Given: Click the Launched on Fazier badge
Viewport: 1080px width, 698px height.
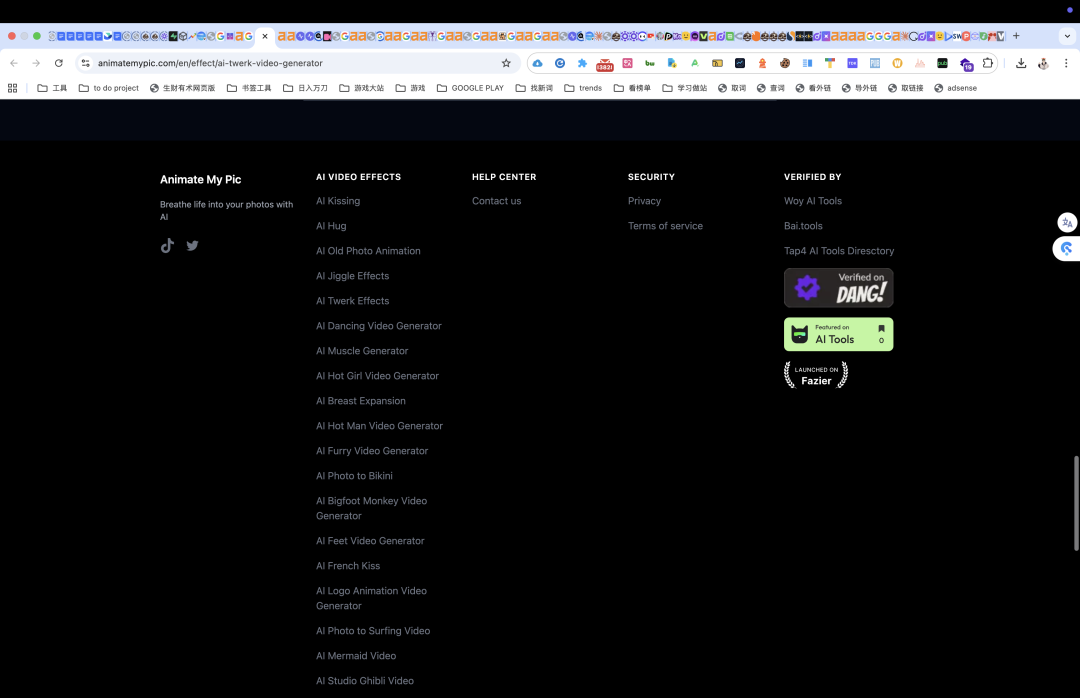Looking at the screenshot, I should [x=816, y=375].
